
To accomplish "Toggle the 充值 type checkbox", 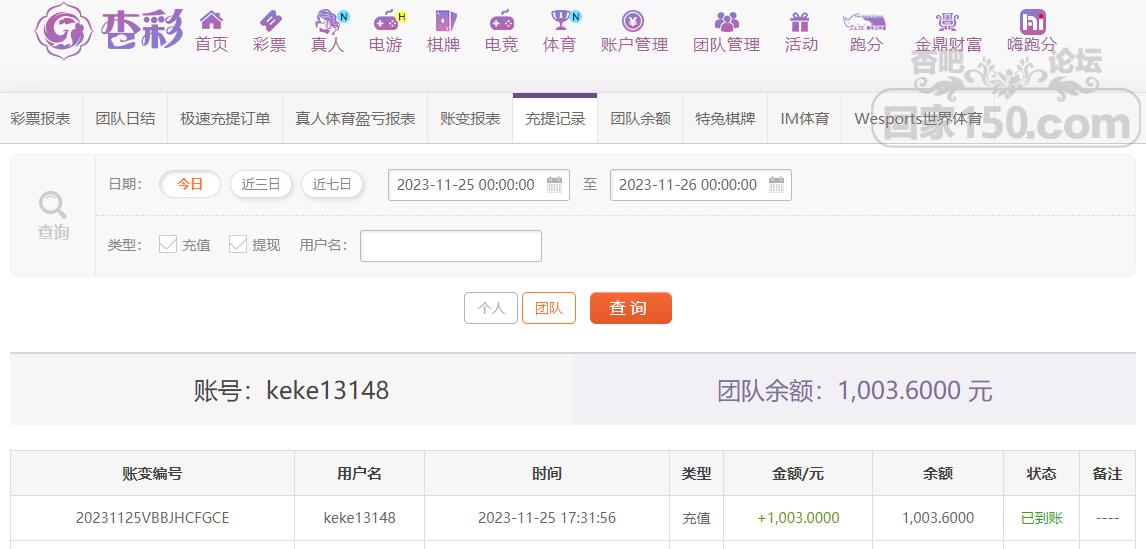I will point(168,244).
